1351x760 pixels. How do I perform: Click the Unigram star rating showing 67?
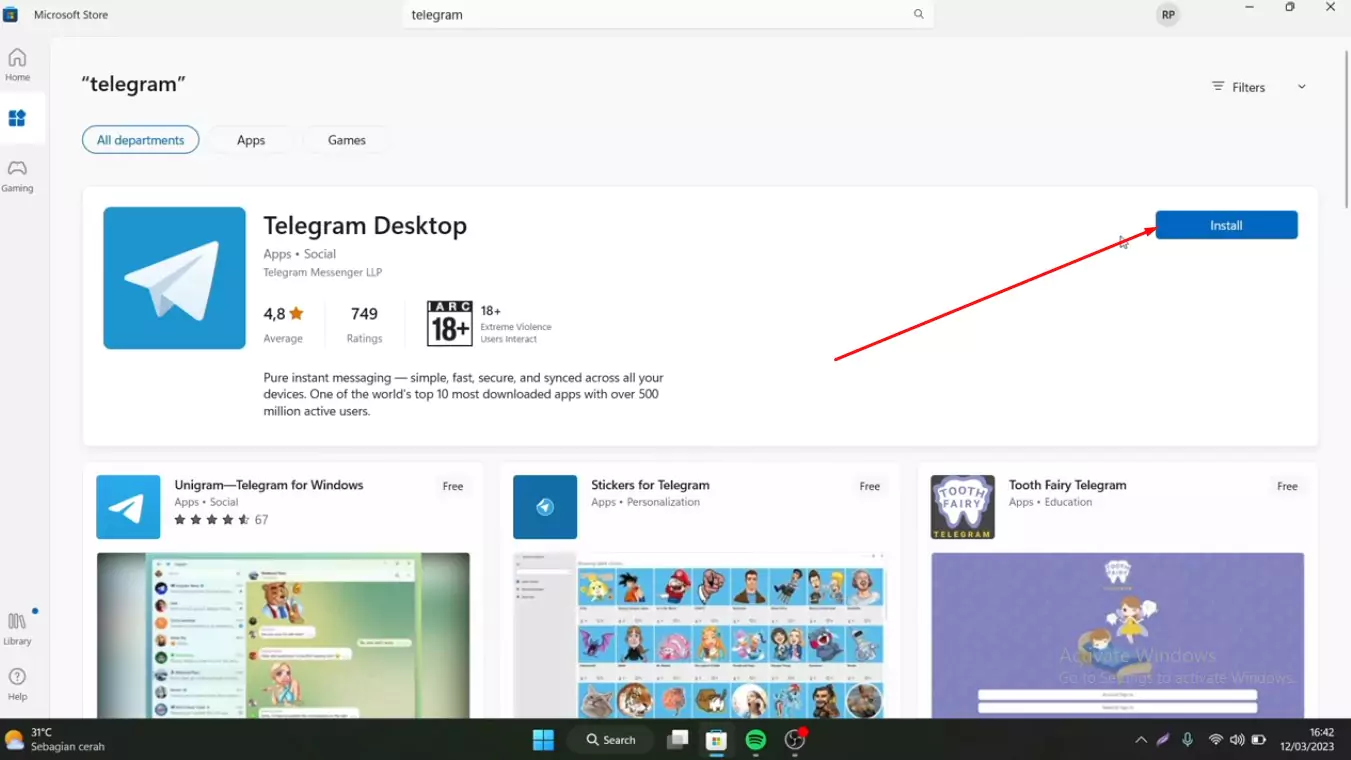point(221,520)
